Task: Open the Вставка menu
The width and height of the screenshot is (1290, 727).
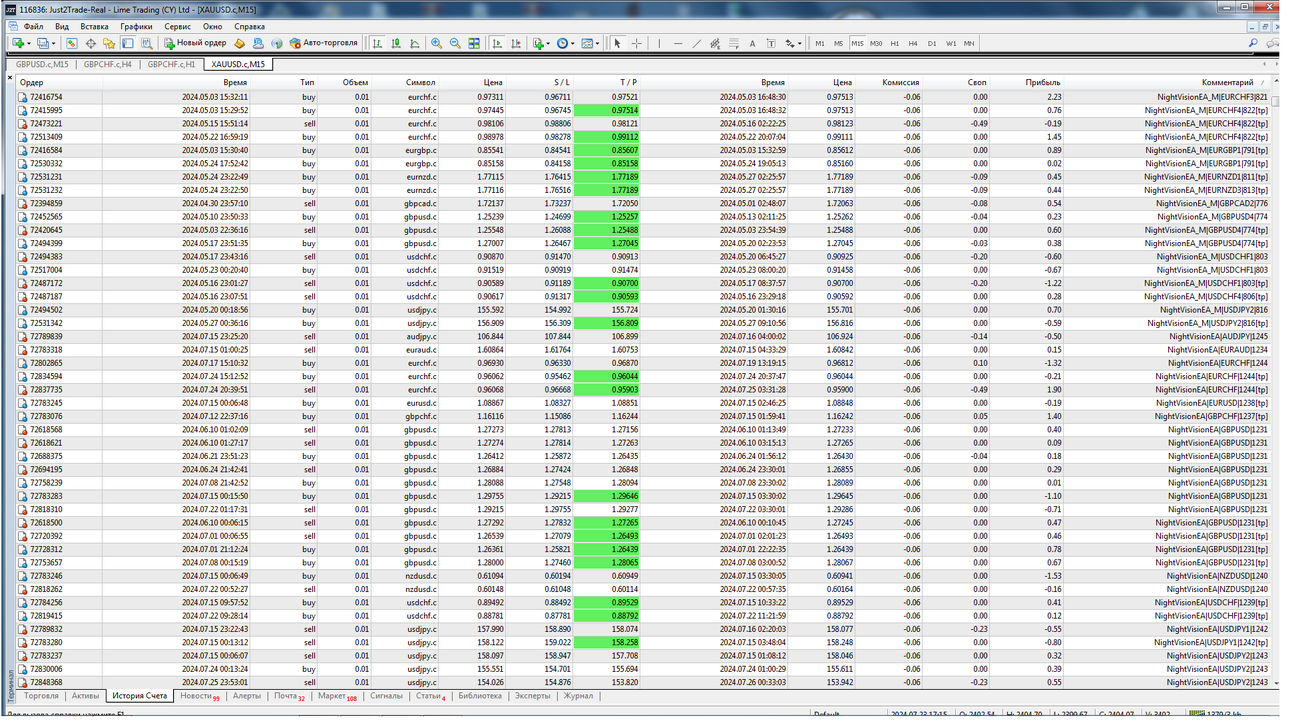Action: click(94, 26)
